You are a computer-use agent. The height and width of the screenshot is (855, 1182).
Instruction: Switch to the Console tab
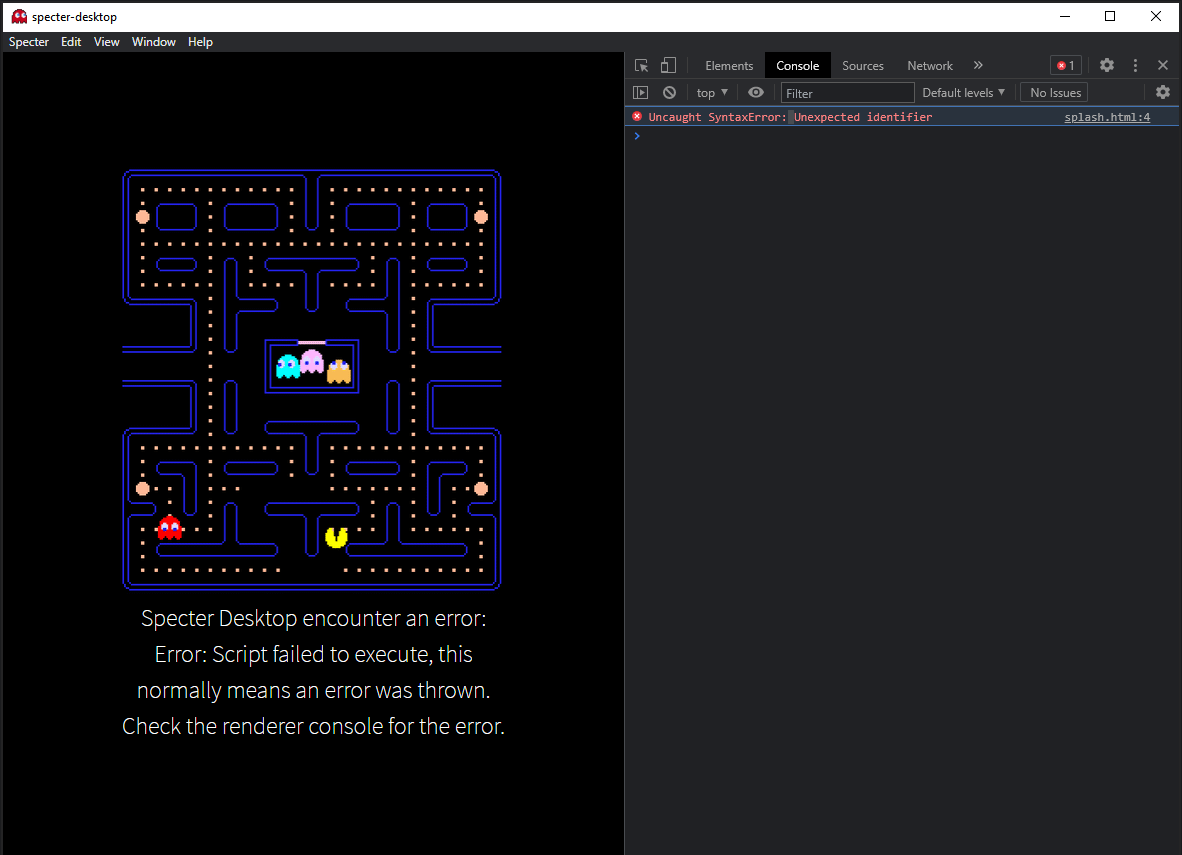coord(798,66)
